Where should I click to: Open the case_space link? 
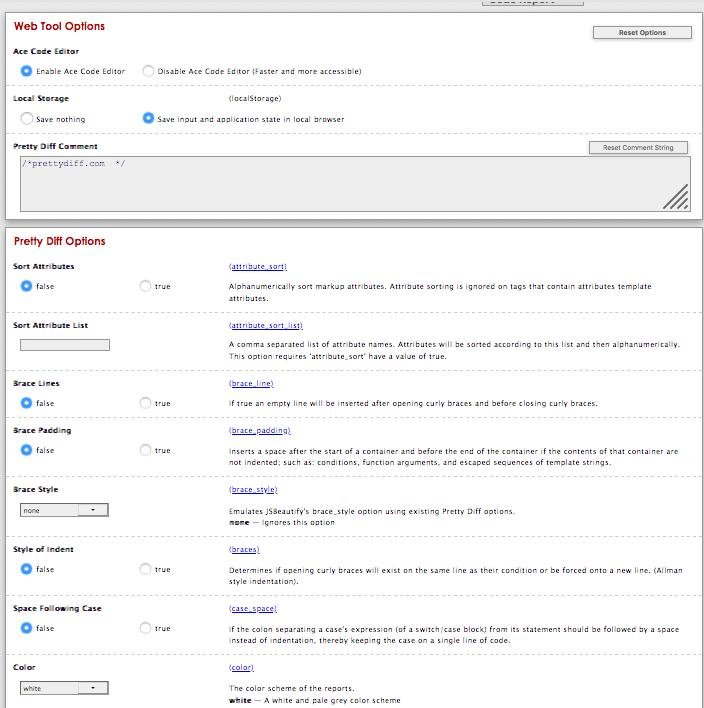253,609
